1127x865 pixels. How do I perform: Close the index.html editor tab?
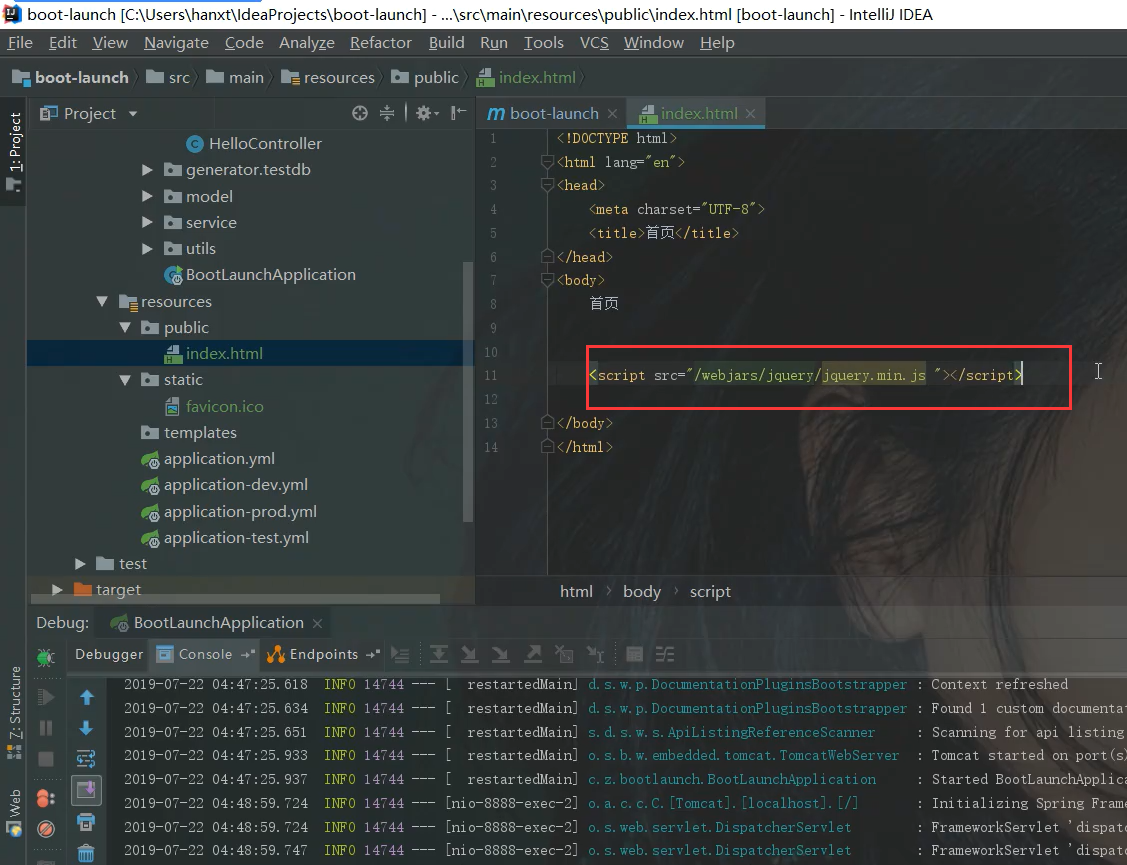[x=750, y=114]
